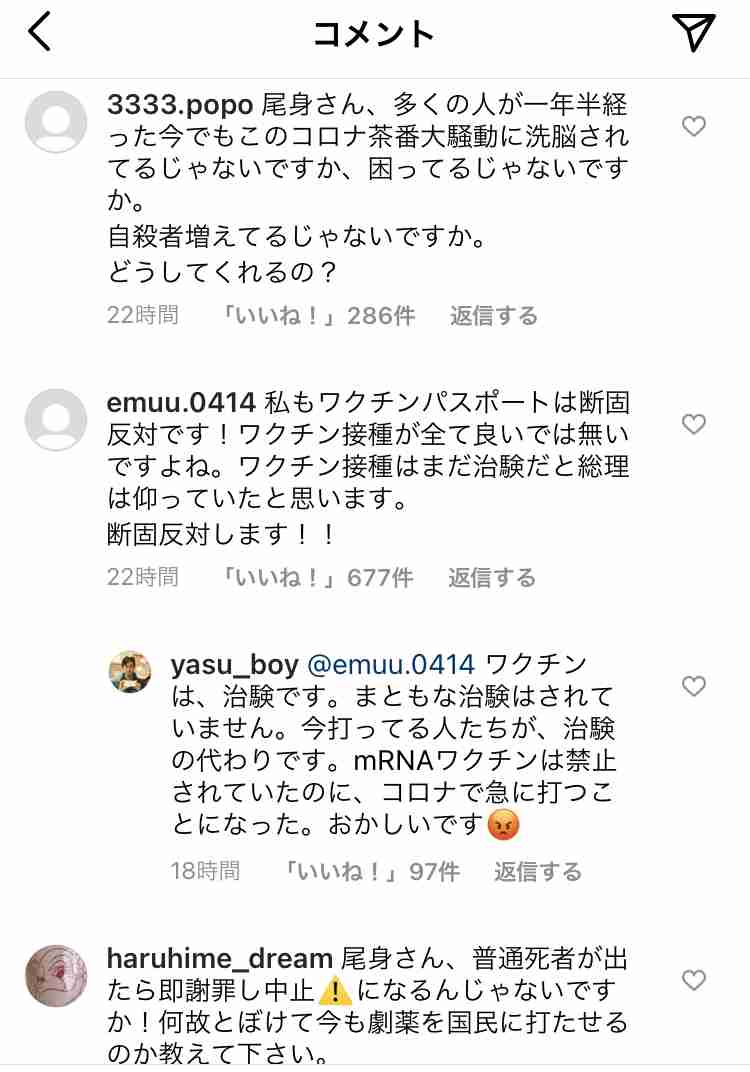This screenshot has height=1072, width=750.
Task: Tap yasu_boy's avatar thumbnail
Action: pos(130,672)
